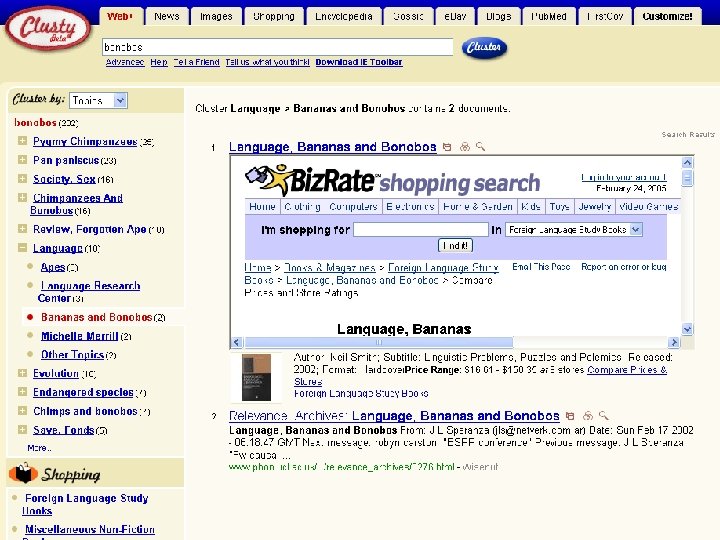Click the Clusty Beta logo
Image resolution: width=720 pixels, height=540 pixels.
48,28
